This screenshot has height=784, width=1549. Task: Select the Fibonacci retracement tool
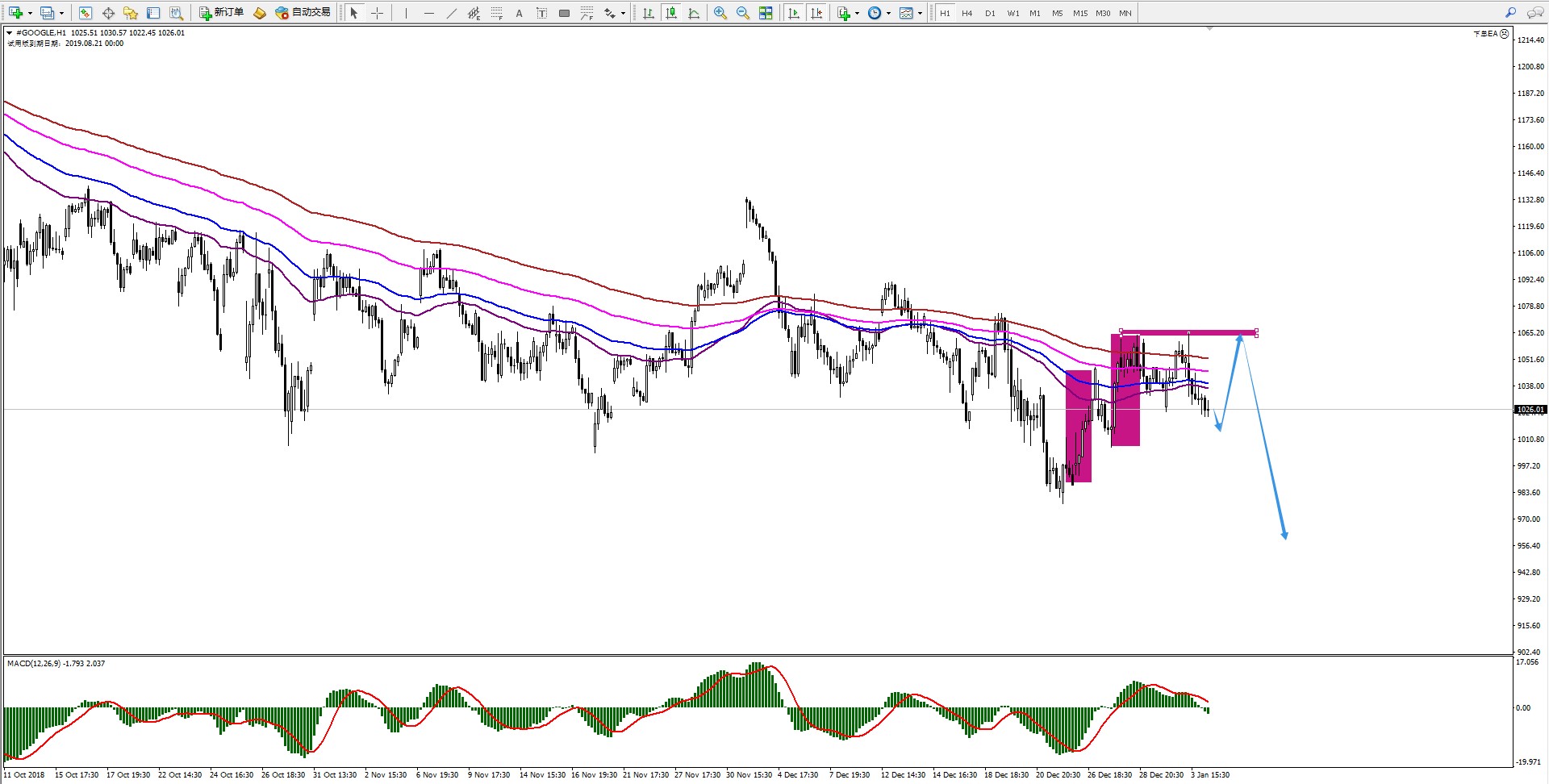pyautogui.click(x=497, y=13)
